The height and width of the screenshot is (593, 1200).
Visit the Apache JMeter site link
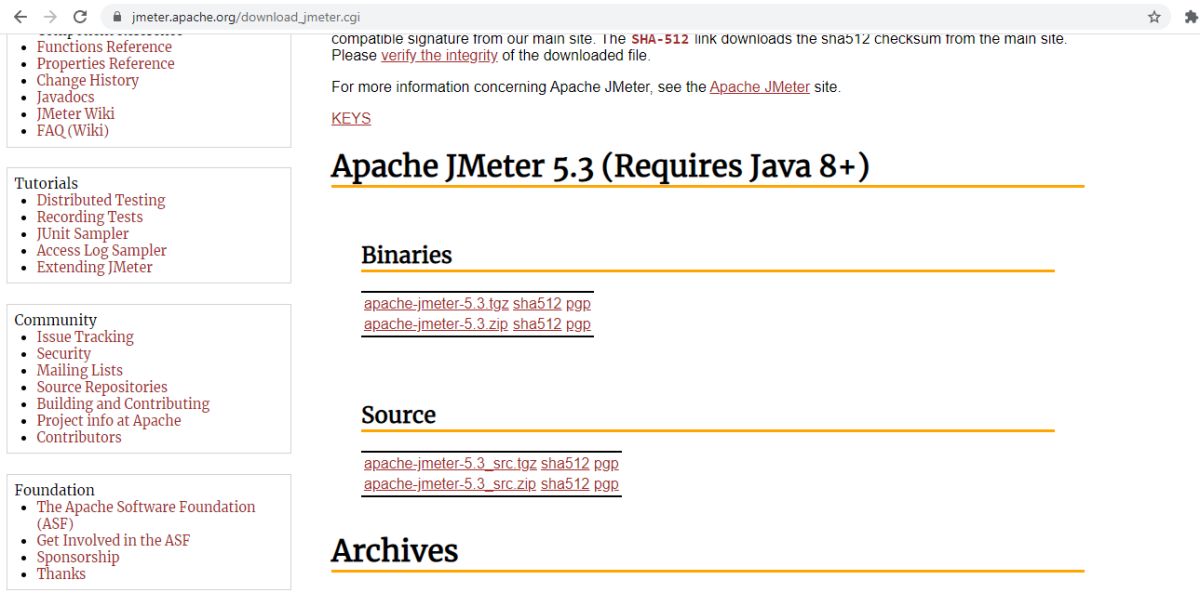coord(760,87)
